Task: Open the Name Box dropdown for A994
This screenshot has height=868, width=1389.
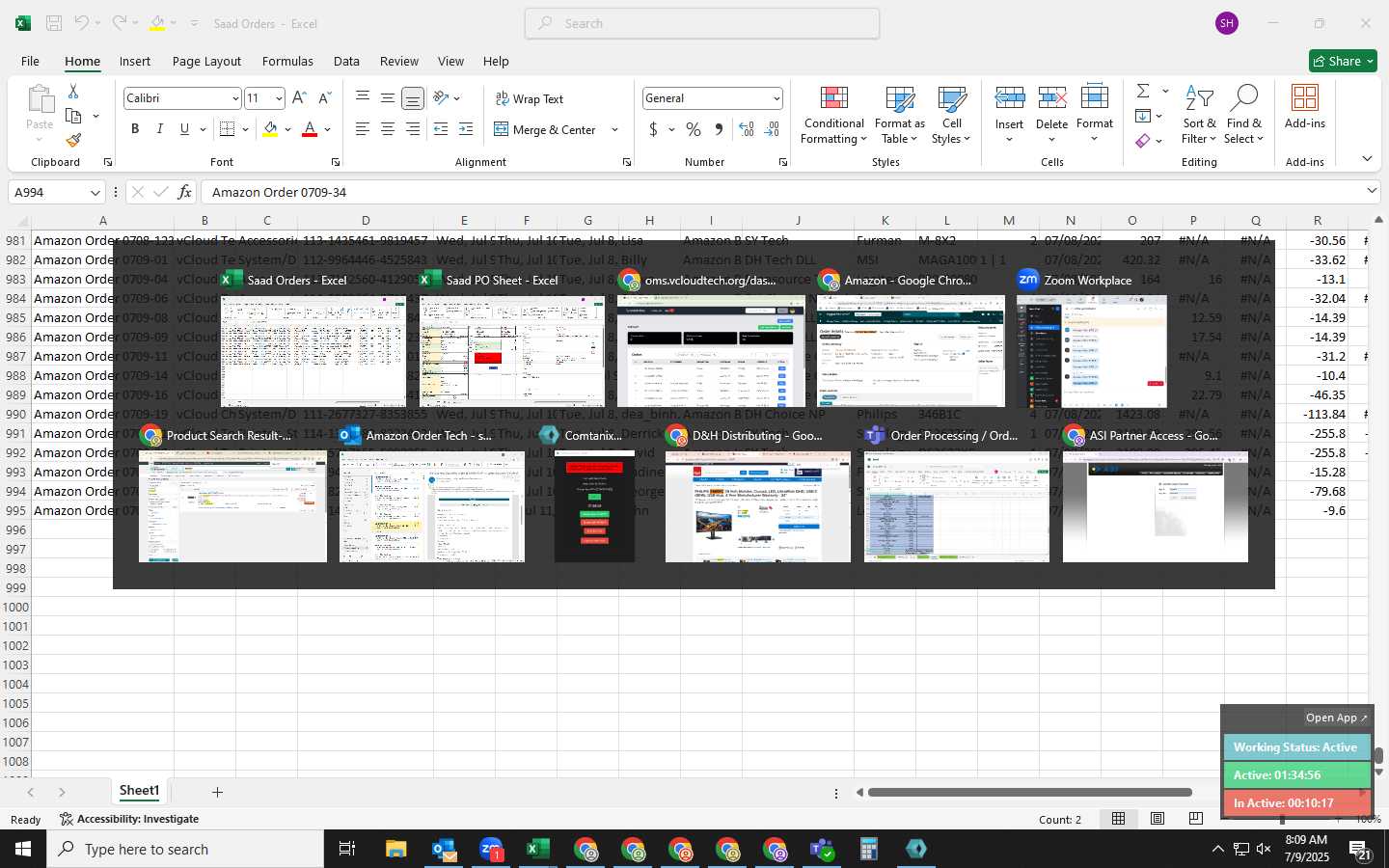Action: click(x=95, y=192)
